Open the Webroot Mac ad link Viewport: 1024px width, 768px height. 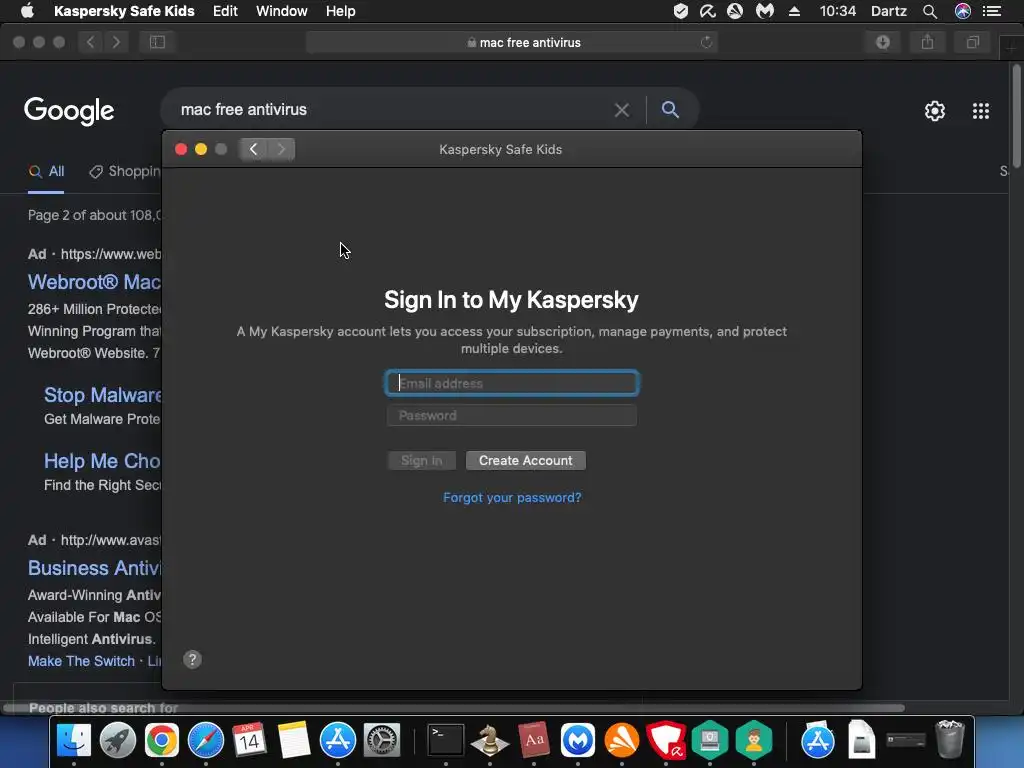pos(95,282)
